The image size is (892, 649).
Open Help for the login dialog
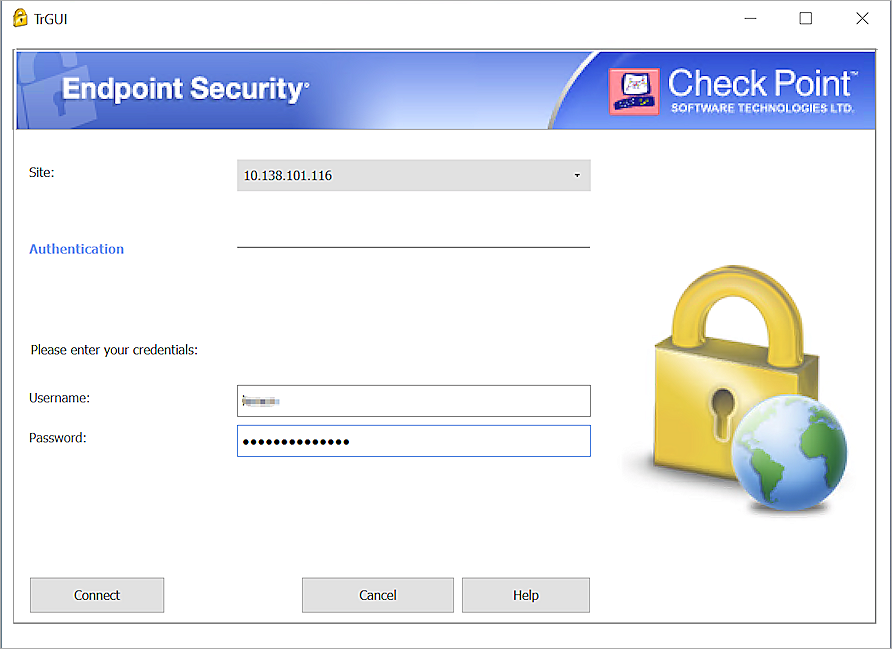pos(525,595)
